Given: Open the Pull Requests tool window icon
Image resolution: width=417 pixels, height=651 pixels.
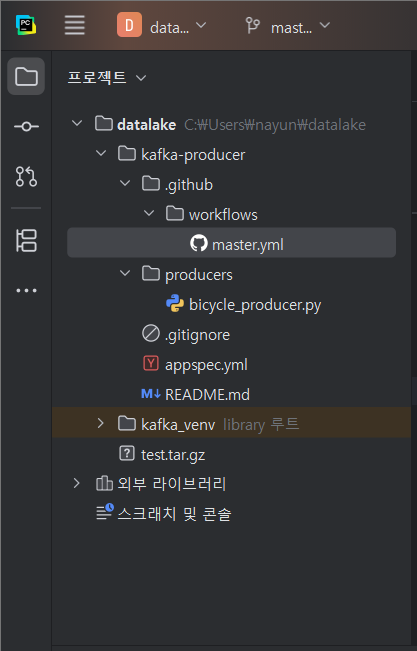Looking at the screenshot, I should (x=26, y=176).
